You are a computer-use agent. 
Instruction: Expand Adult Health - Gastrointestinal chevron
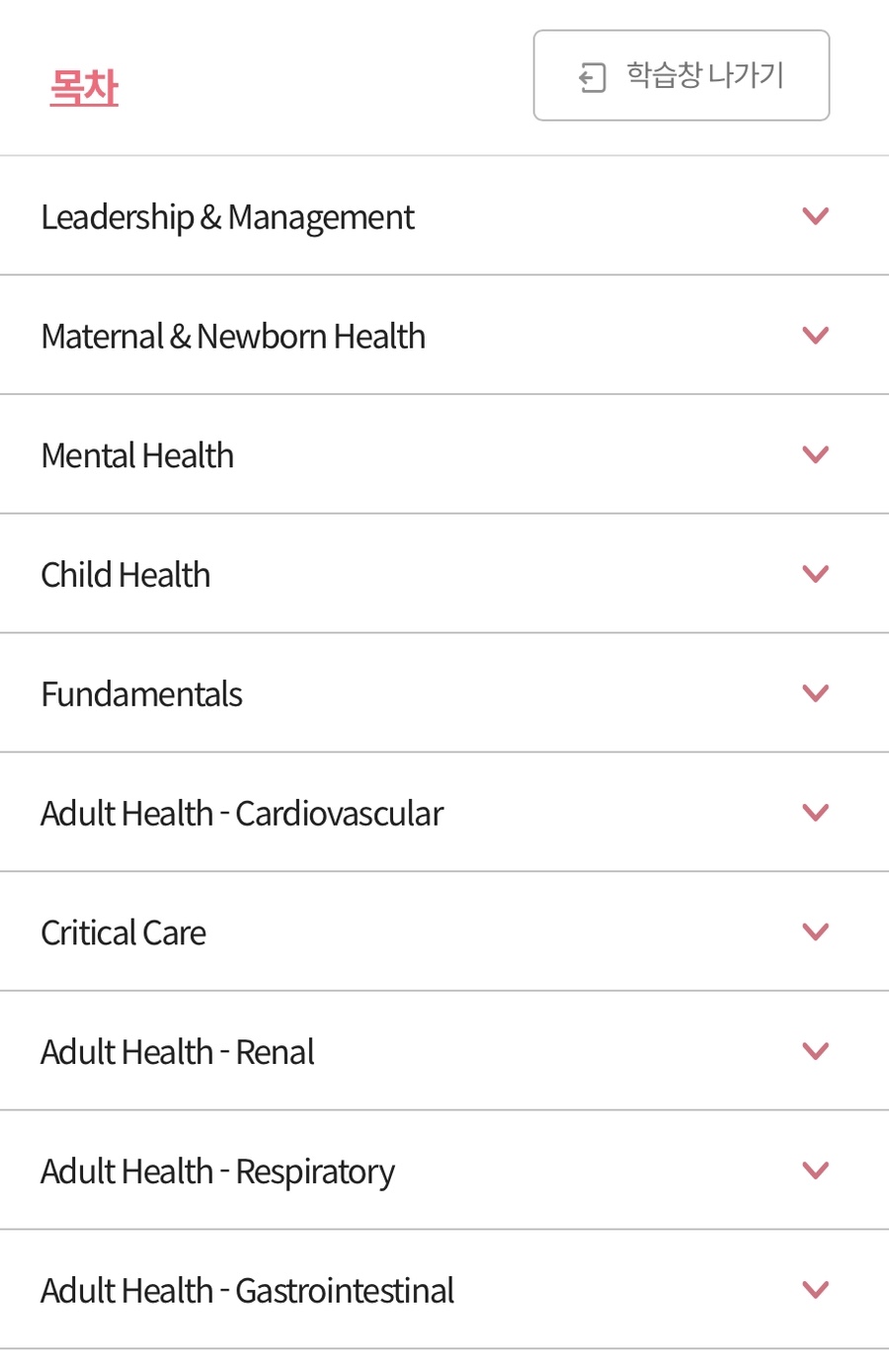(x=815, y=1289)
